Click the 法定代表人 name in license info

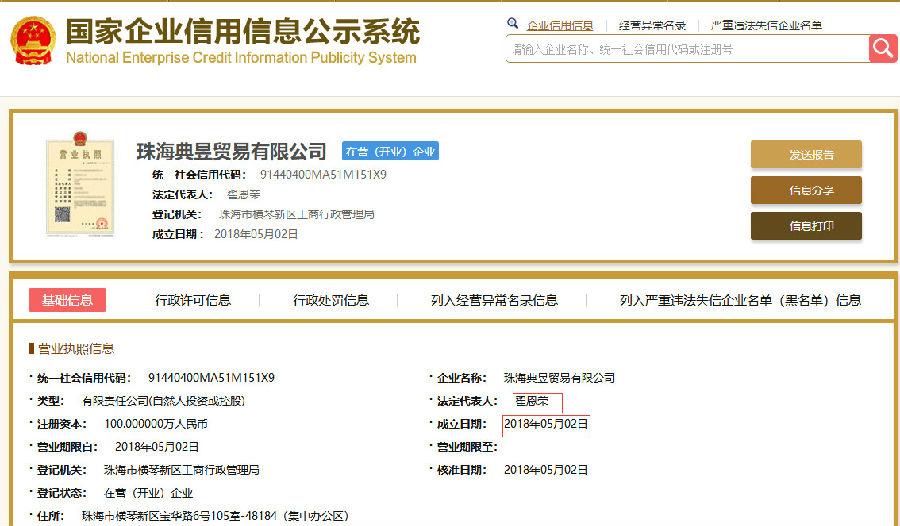(x=531, y=401)
